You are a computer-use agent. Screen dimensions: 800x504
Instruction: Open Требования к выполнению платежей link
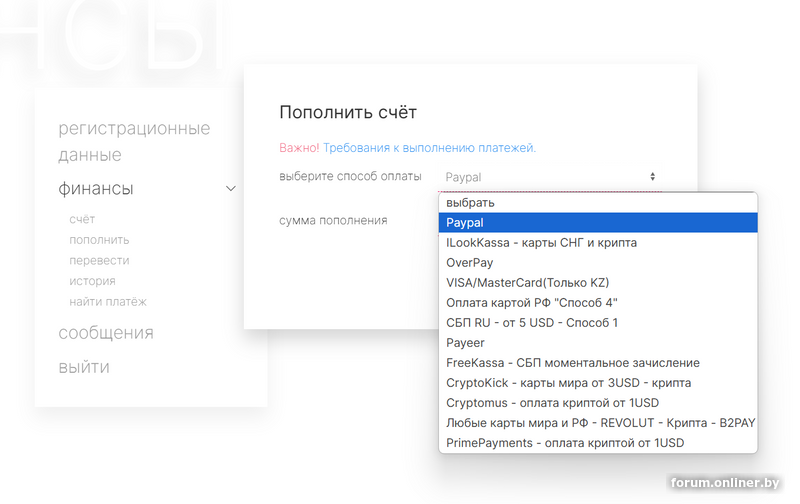(430, 148)
